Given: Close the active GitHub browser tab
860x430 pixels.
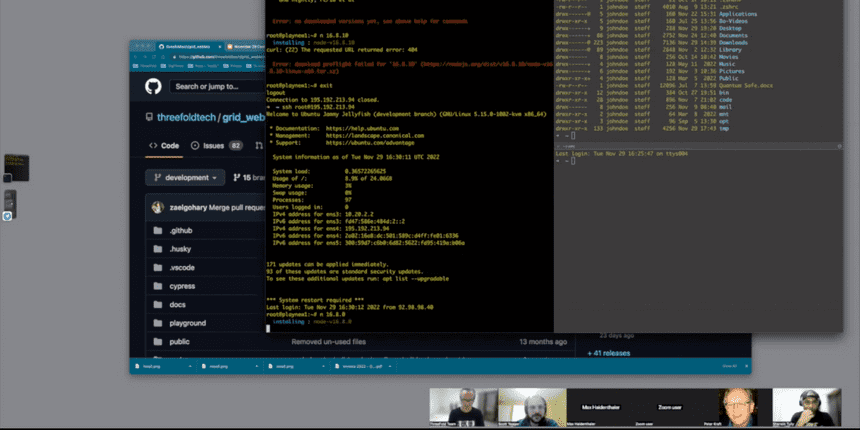Looking at the screenshot, I should [219, 47].
